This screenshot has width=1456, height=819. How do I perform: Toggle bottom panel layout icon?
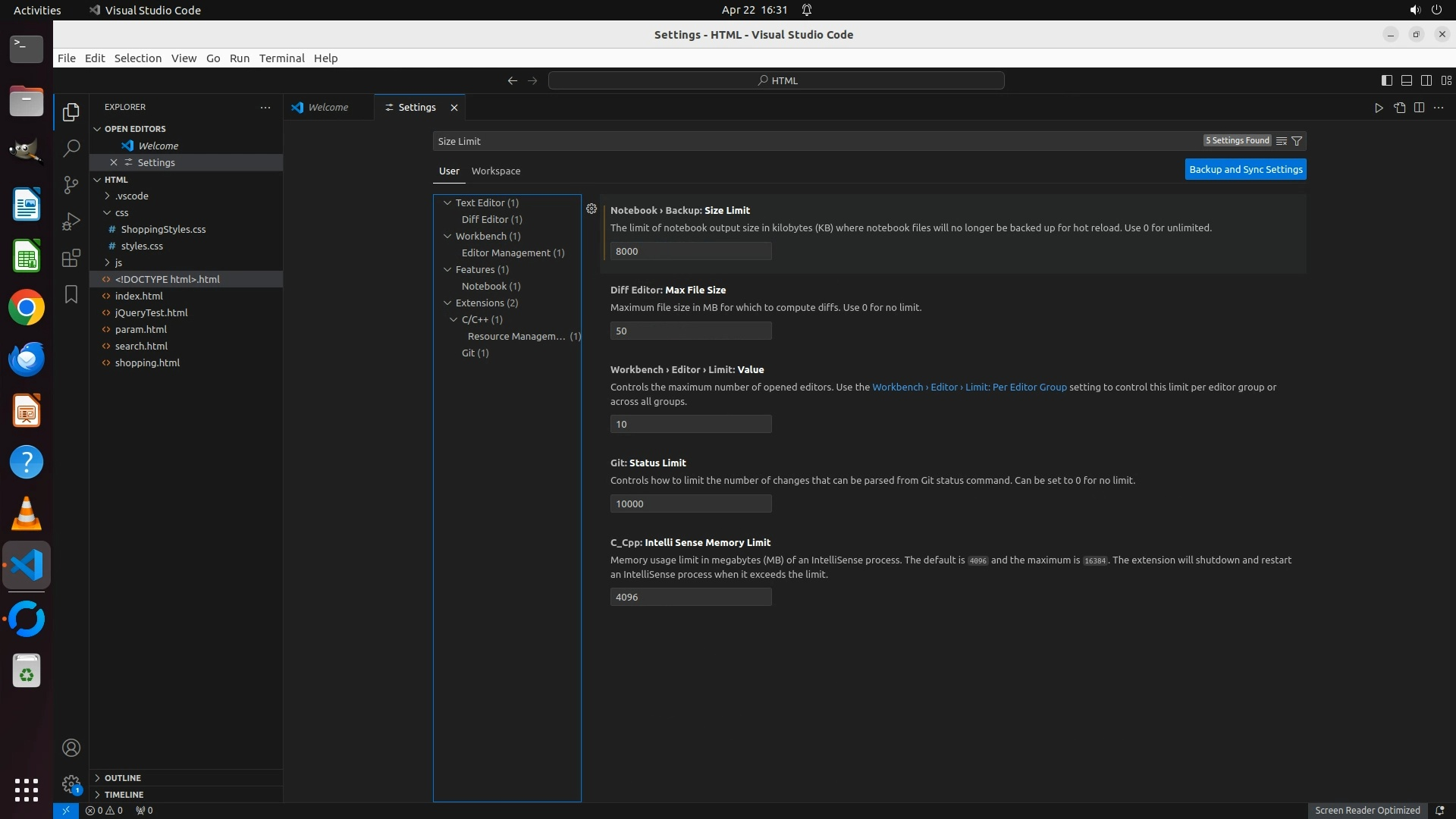coord(1406,80)
